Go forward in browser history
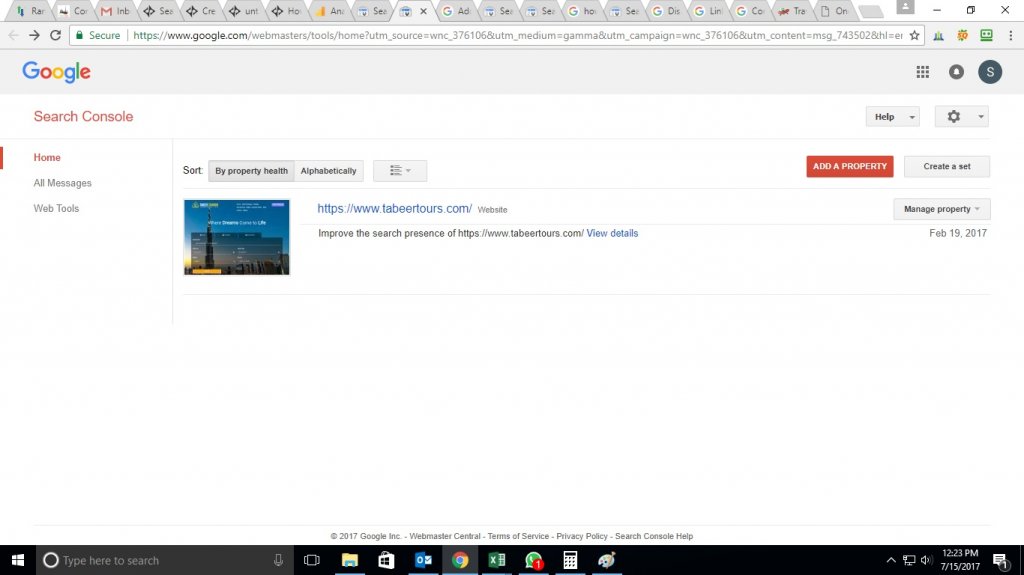Image resolution: width=1024 pixels, height=575 pixels. (x=34, y=35)
